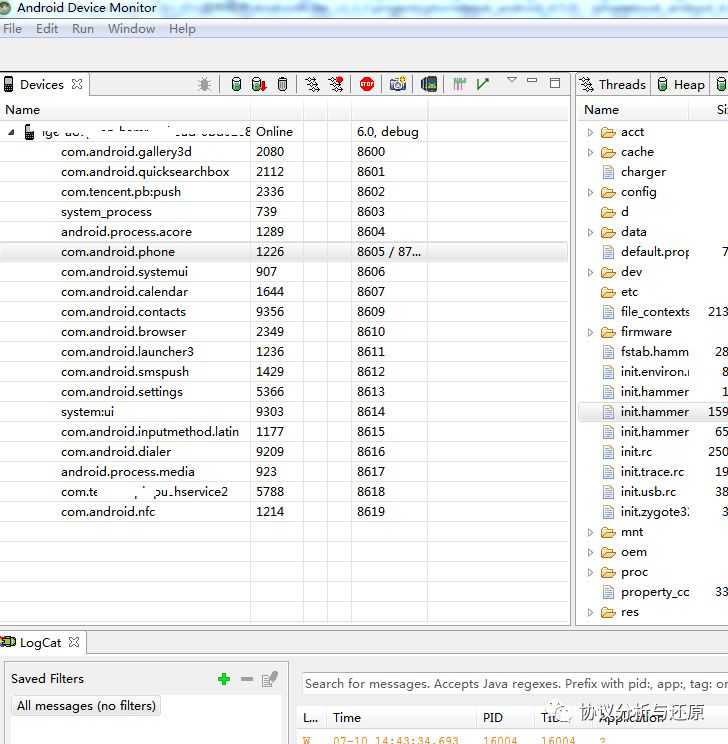Open the Devices view menu triangle
The image size is (728, 744).
512,80
